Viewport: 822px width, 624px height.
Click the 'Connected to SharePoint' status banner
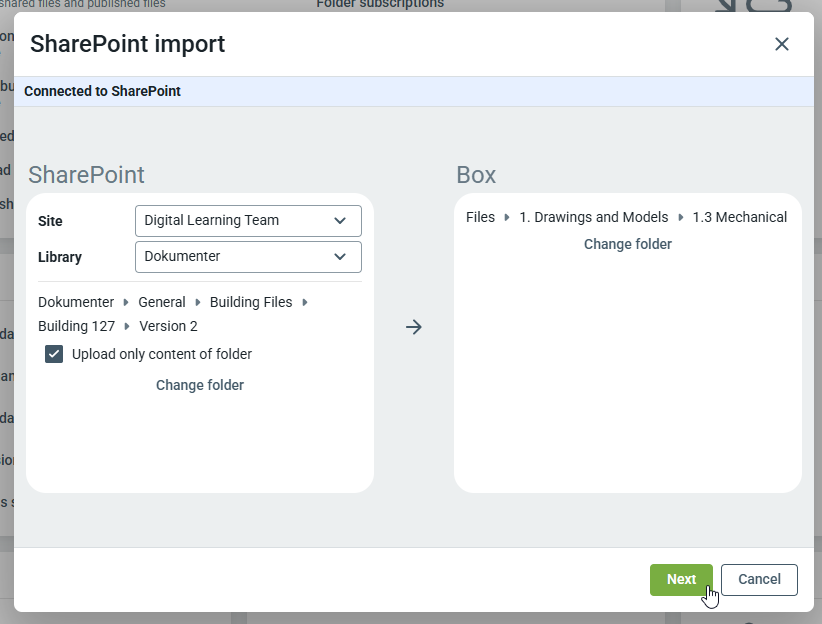tap(102, 91)
